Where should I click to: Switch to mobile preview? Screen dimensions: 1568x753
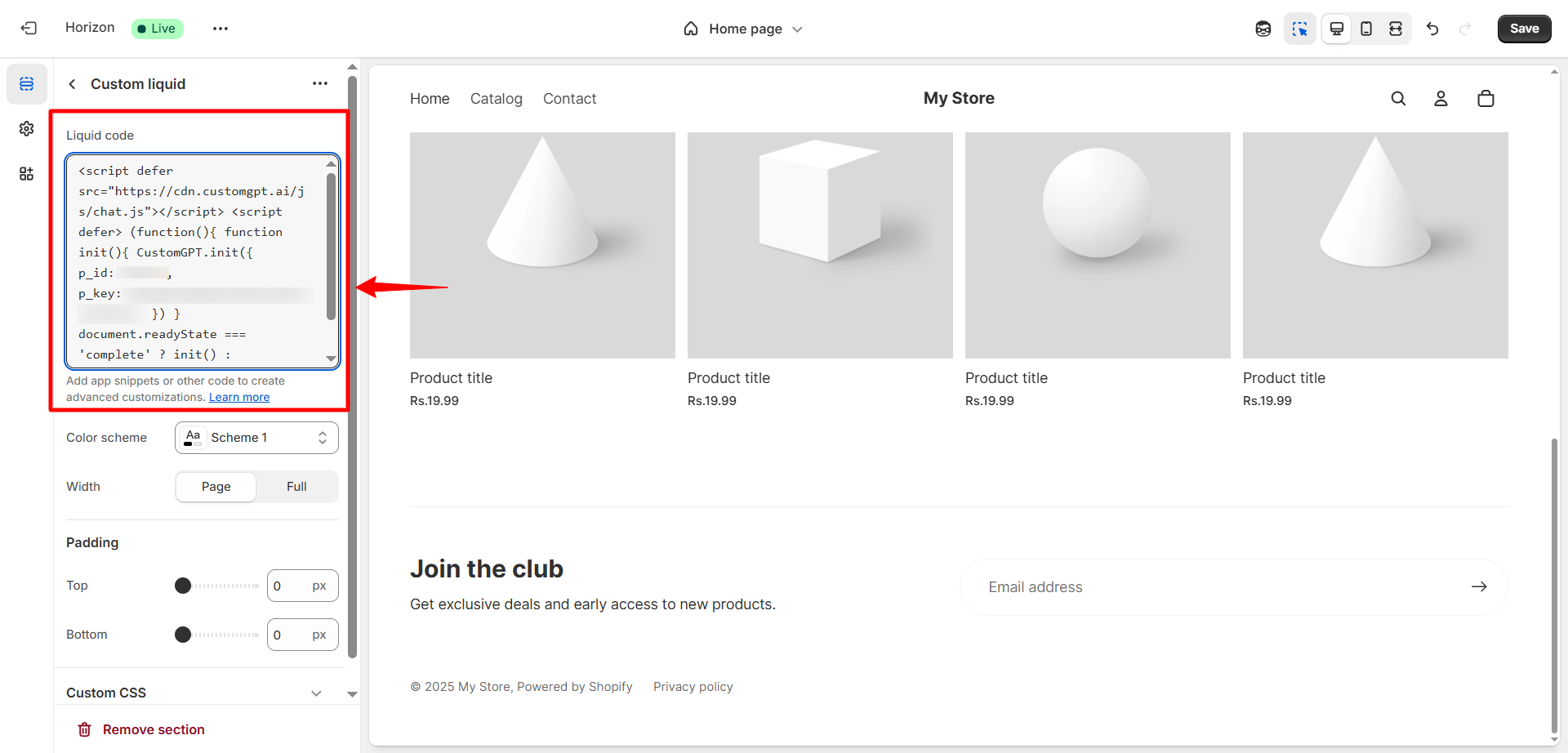1366,29
